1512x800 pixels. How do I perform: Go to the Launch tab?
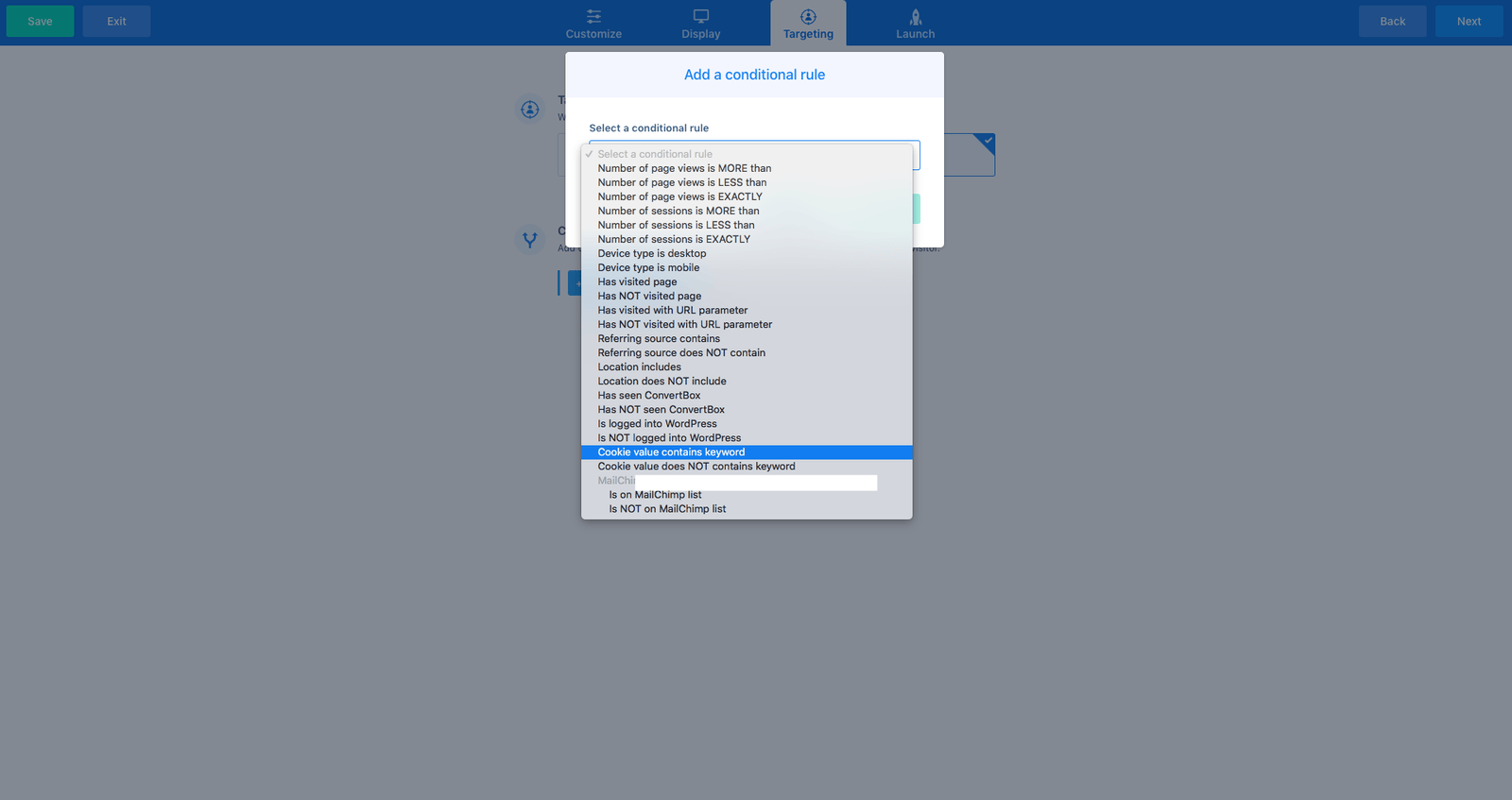[915, 24]
